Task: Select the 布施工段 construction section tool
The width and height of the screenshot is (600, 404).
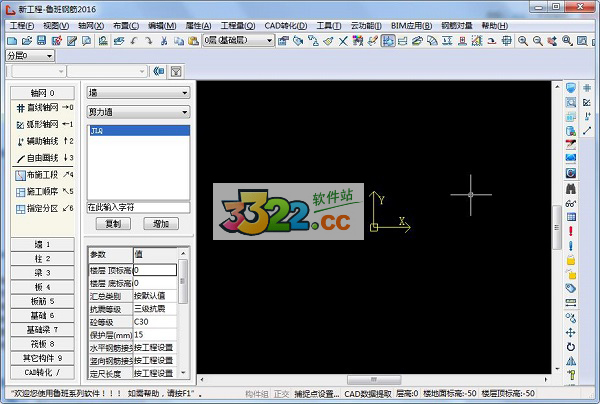Action: tap(44, 175)
